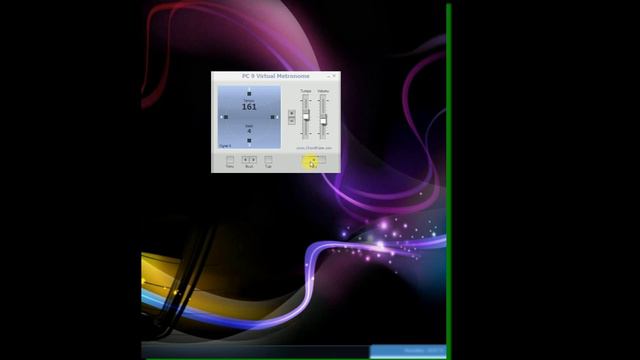Click the Virtual Metronome title bar text
The height and width of the screenshot is (360, 640).
(x=276, y=76)
